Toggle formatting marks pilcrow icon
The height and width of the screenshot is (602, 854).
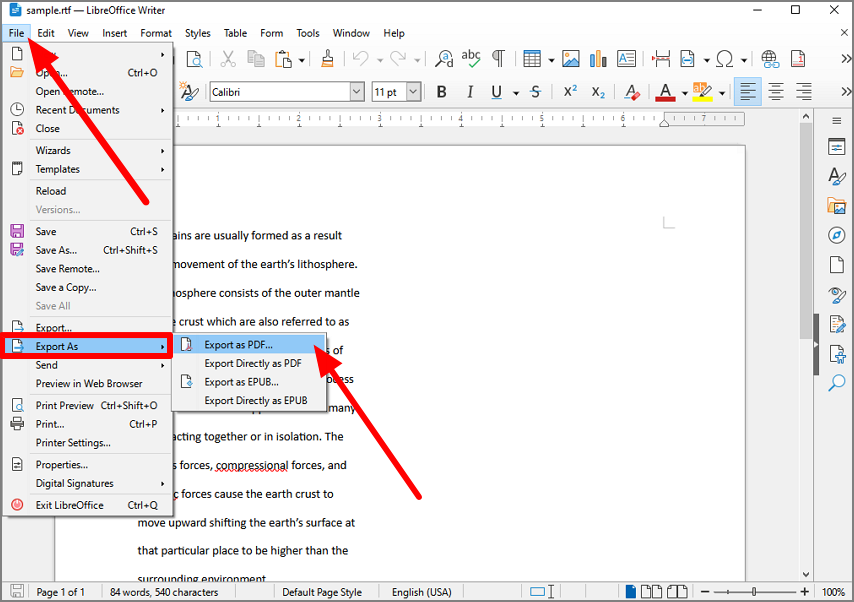click(498, 59)
